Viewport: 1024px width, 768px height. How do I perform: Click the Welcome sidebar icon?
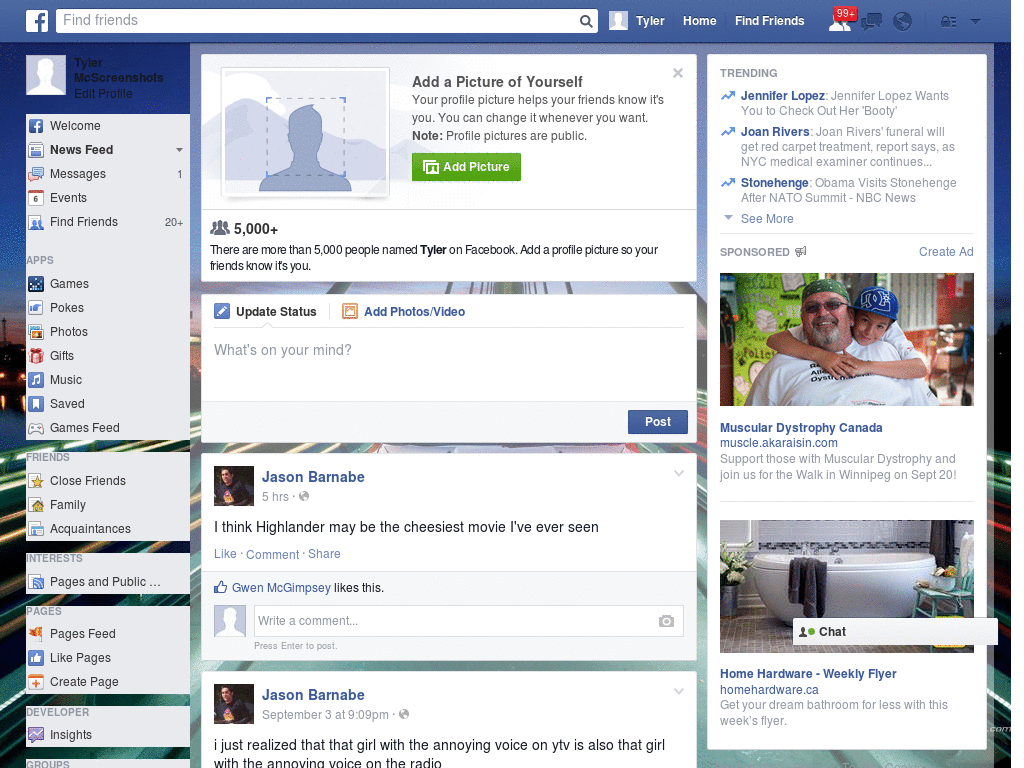click(x=36, y=126)
